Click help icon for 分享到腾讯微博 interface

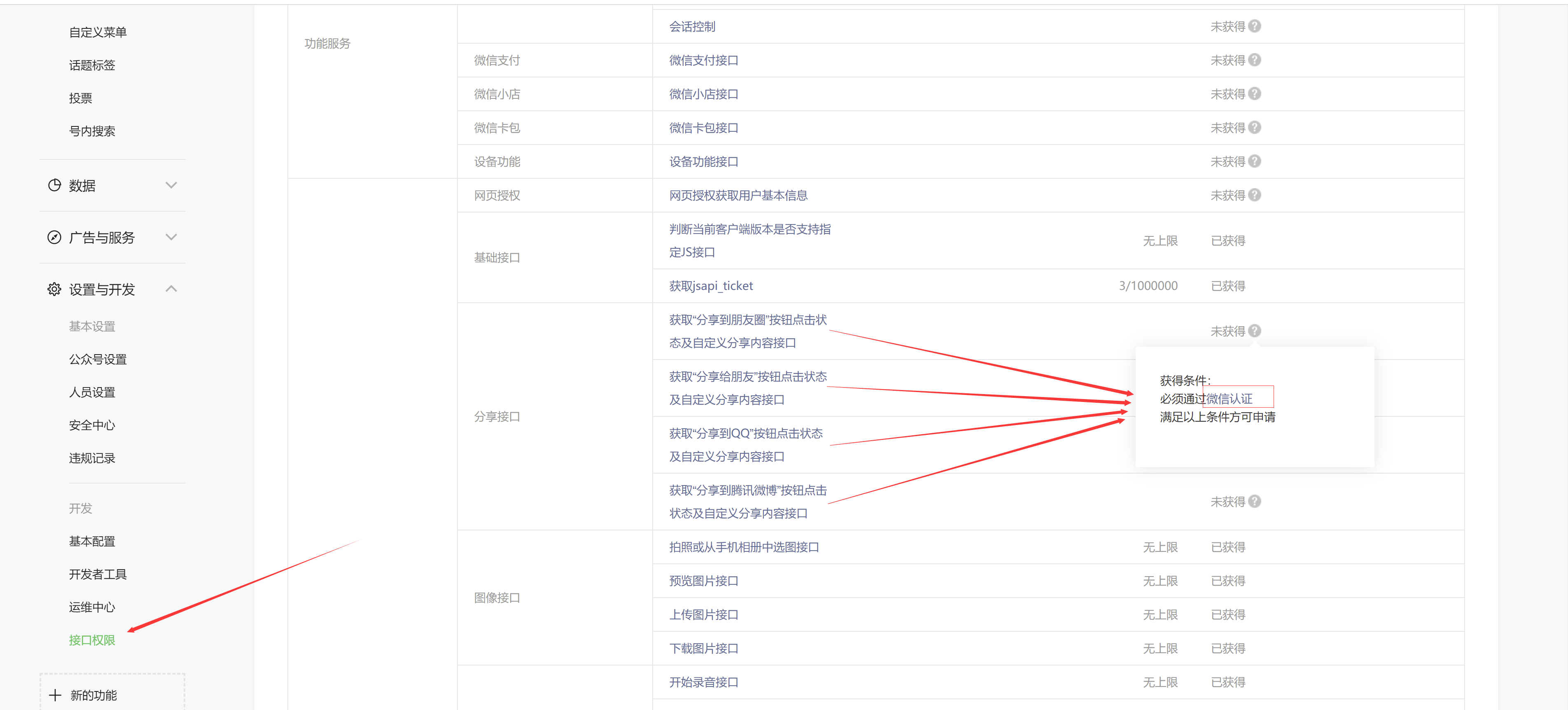click(x=1254, y=501)
